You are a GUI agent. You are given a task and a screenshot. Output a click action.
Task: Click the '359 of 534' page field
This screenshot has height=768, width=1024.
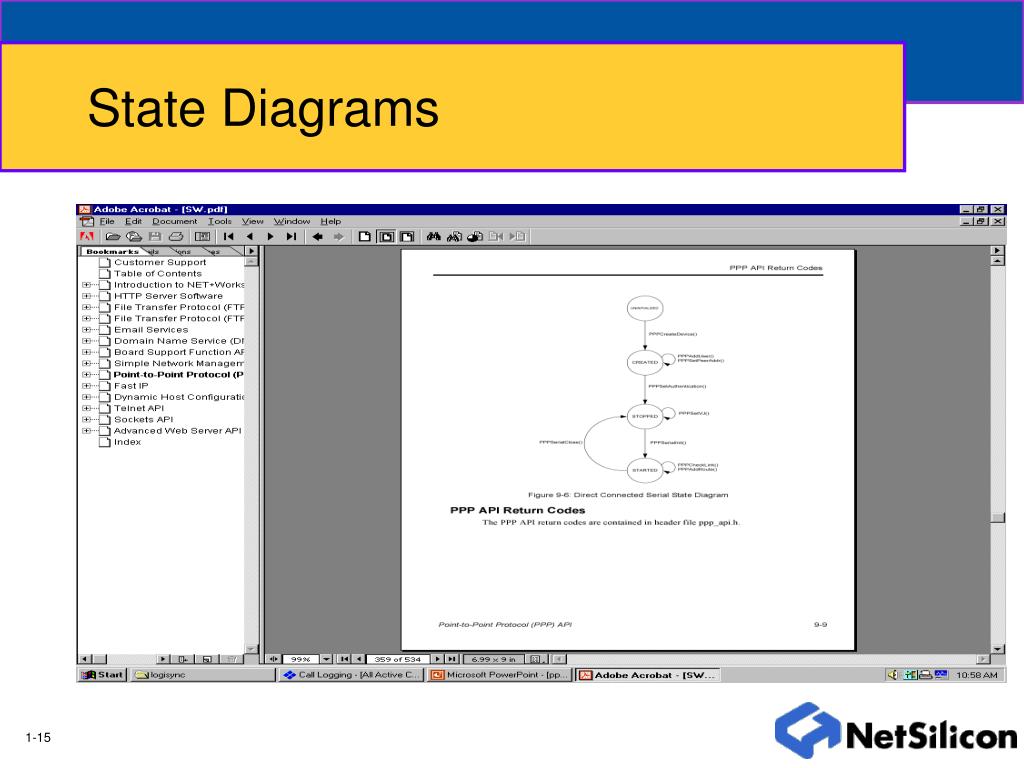click(398, 659)
